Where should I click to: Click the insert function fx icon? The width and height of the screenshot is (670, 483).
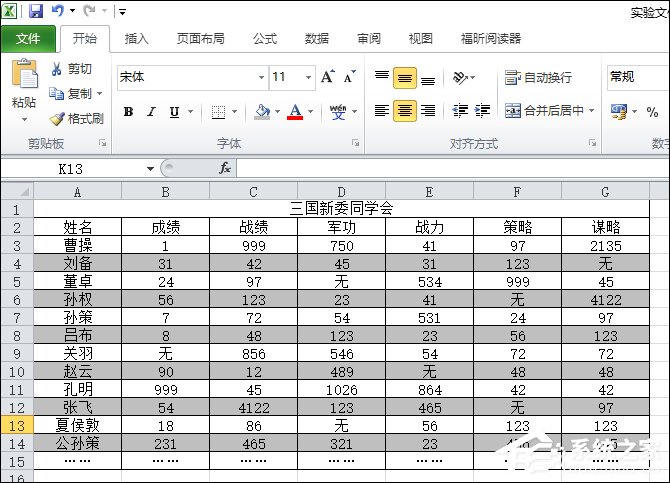pyautogui.click(x=225, y=169)
